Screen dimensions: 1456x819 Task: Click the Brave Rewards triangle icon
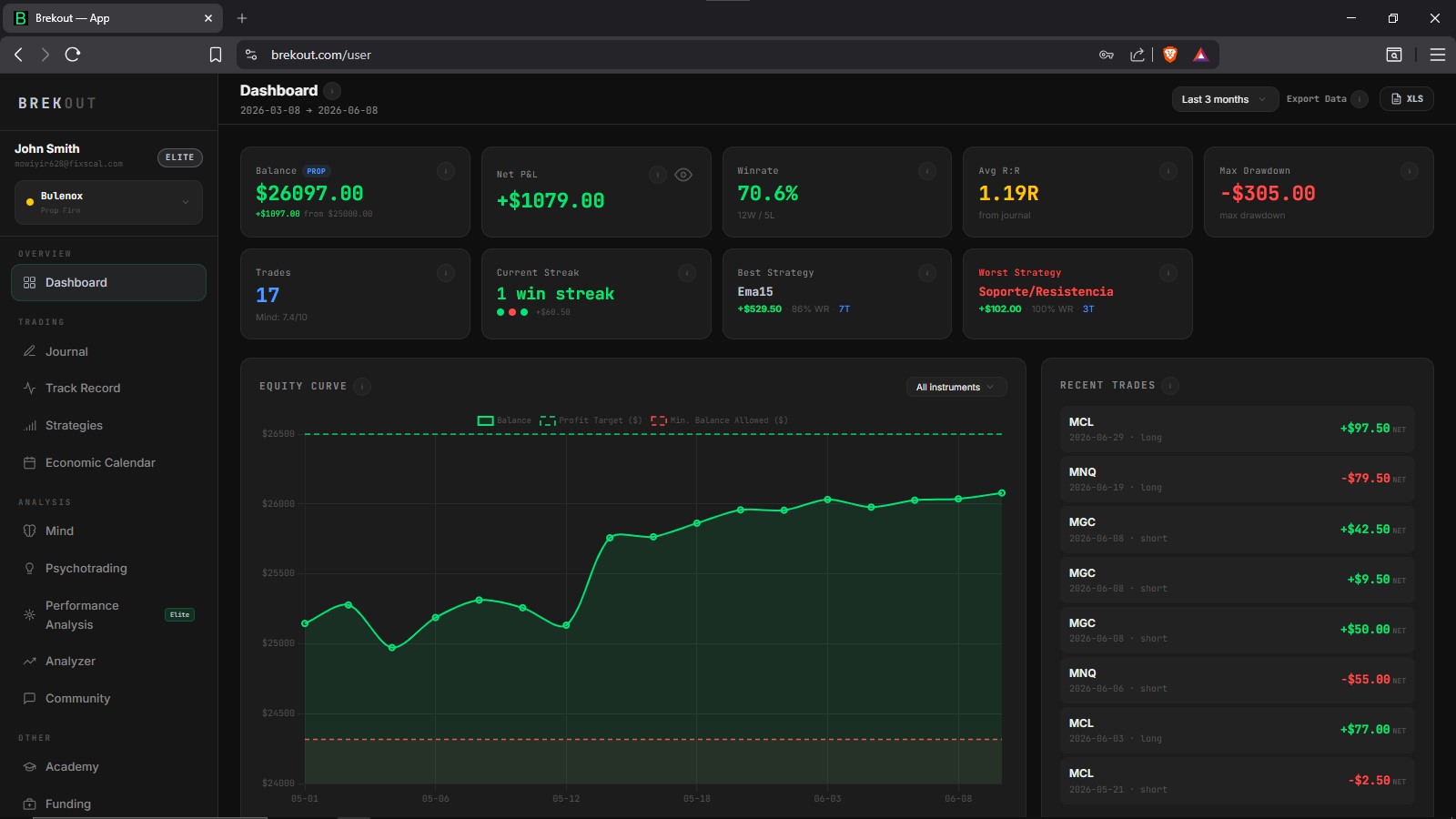pos(1200,55)
